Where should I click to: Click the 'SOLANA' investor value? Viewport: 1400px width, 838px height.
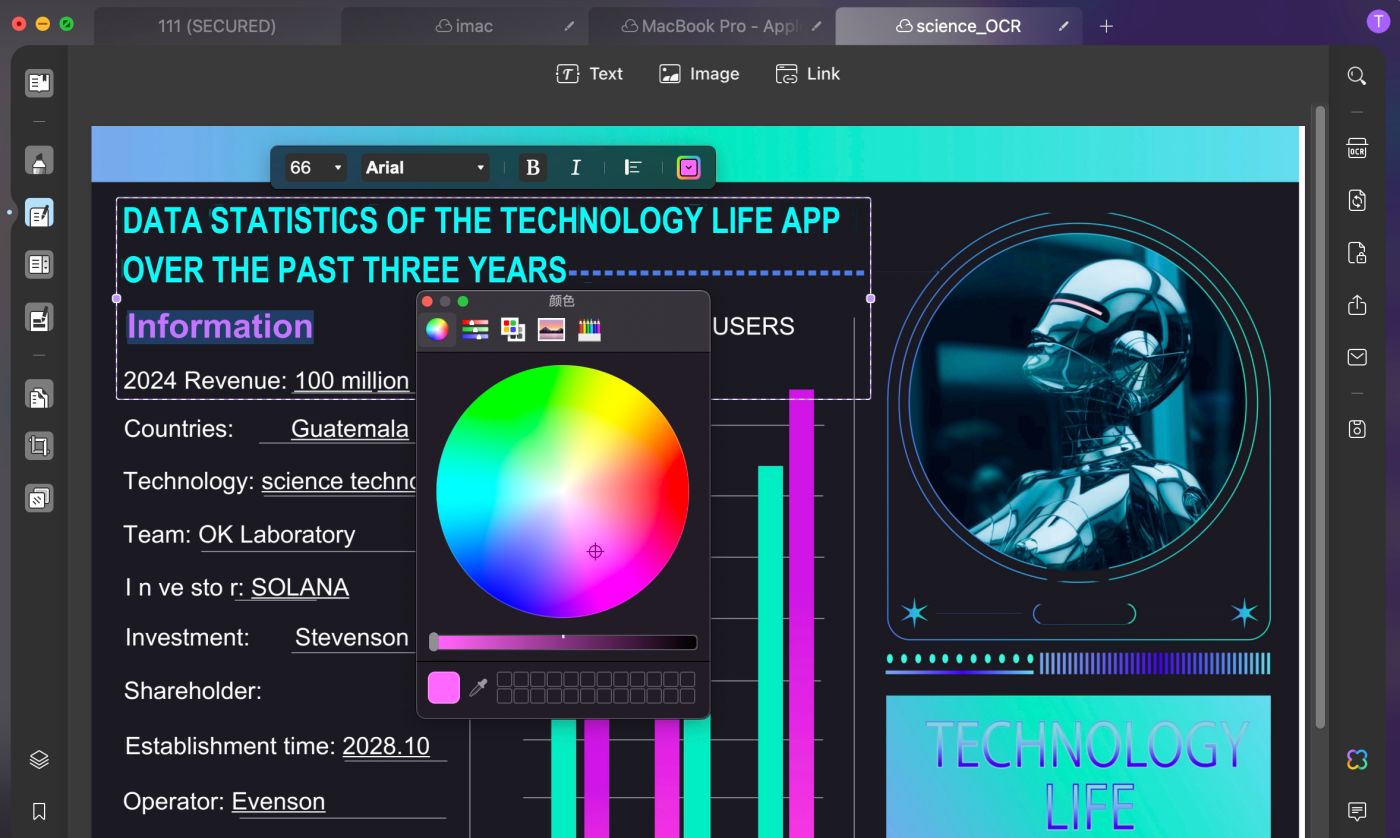coord(300,587)
